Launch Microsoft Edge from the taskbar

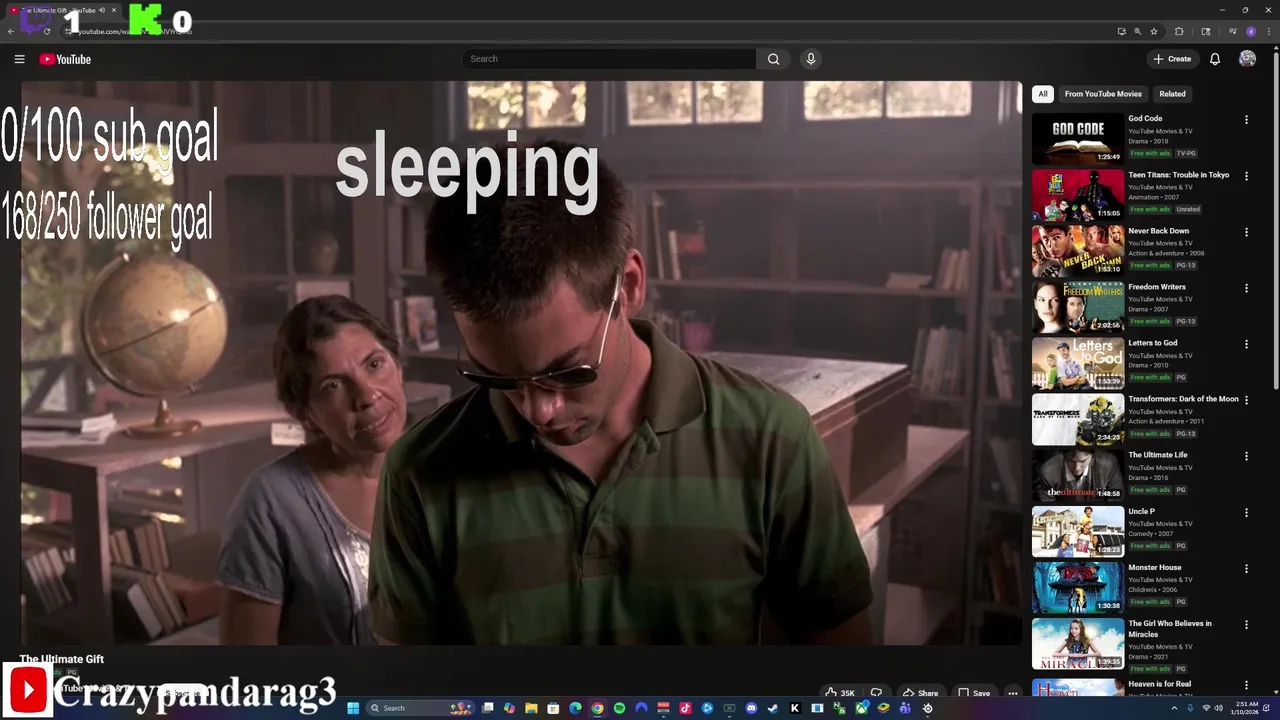click(x=575, y=708)
